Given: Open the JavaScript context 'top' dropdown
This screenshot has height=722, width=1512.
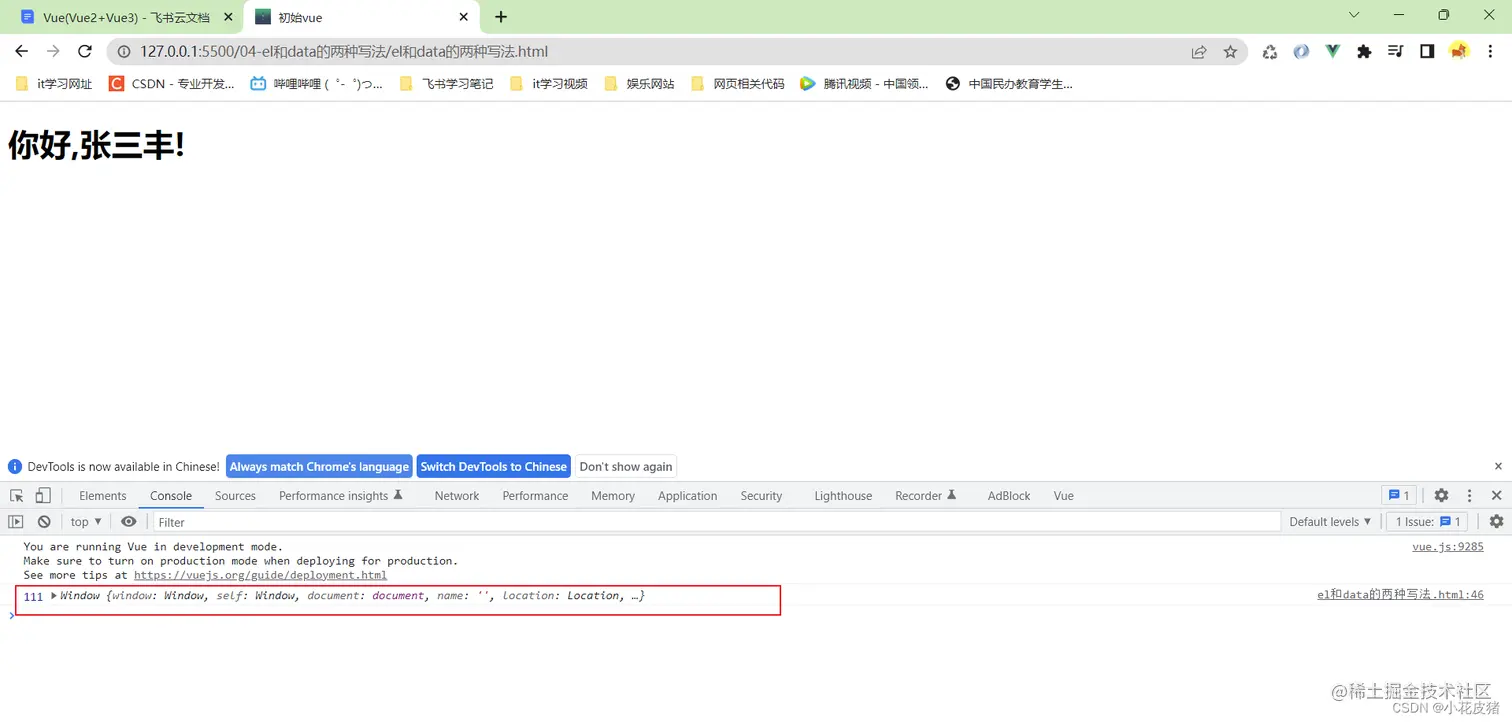Looking at the screenshot, I should pyautogui.click(x=86, y=522).
